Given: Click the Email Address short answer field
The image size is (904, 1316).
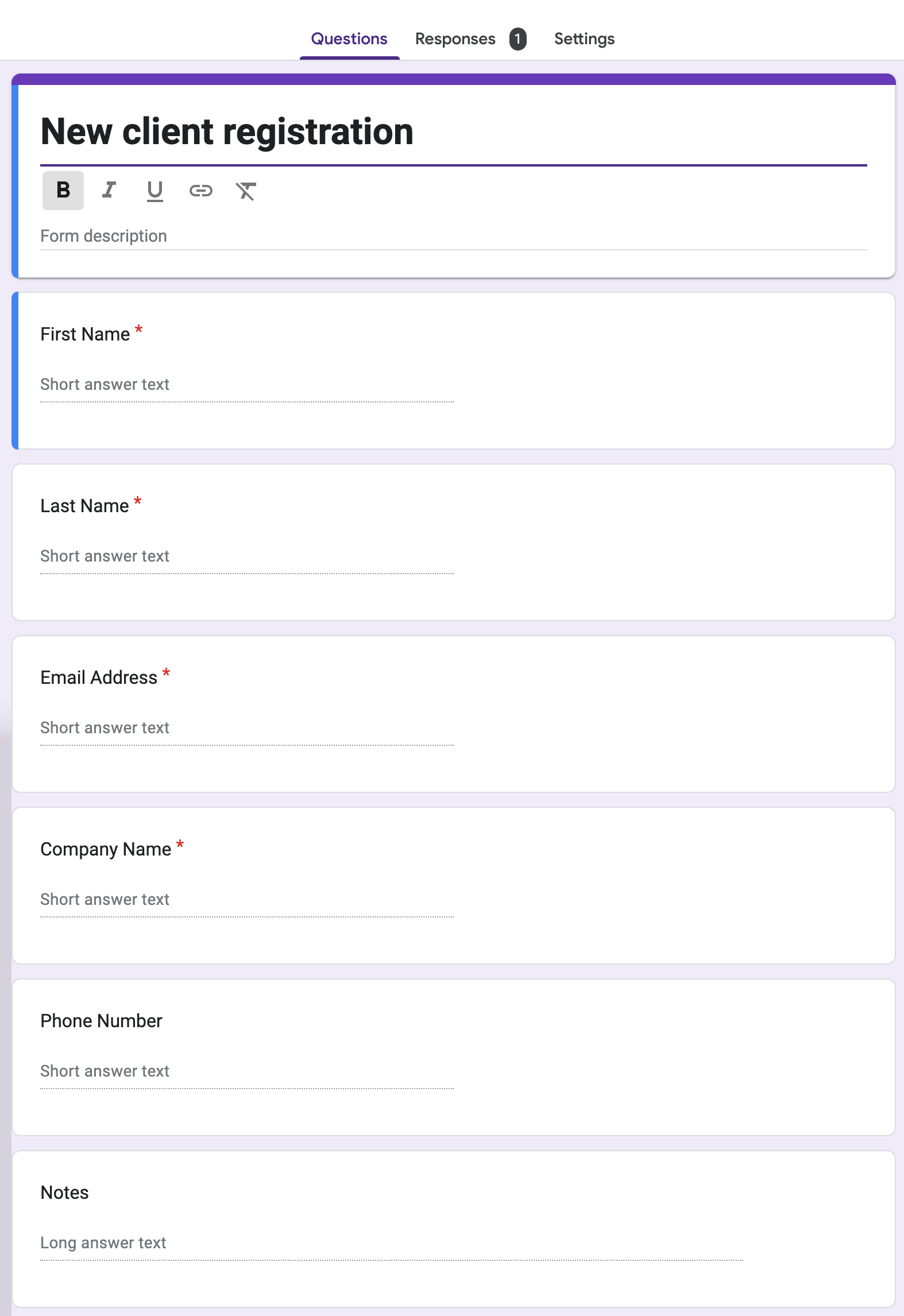Looking at the screenshot, I should 247,728.
